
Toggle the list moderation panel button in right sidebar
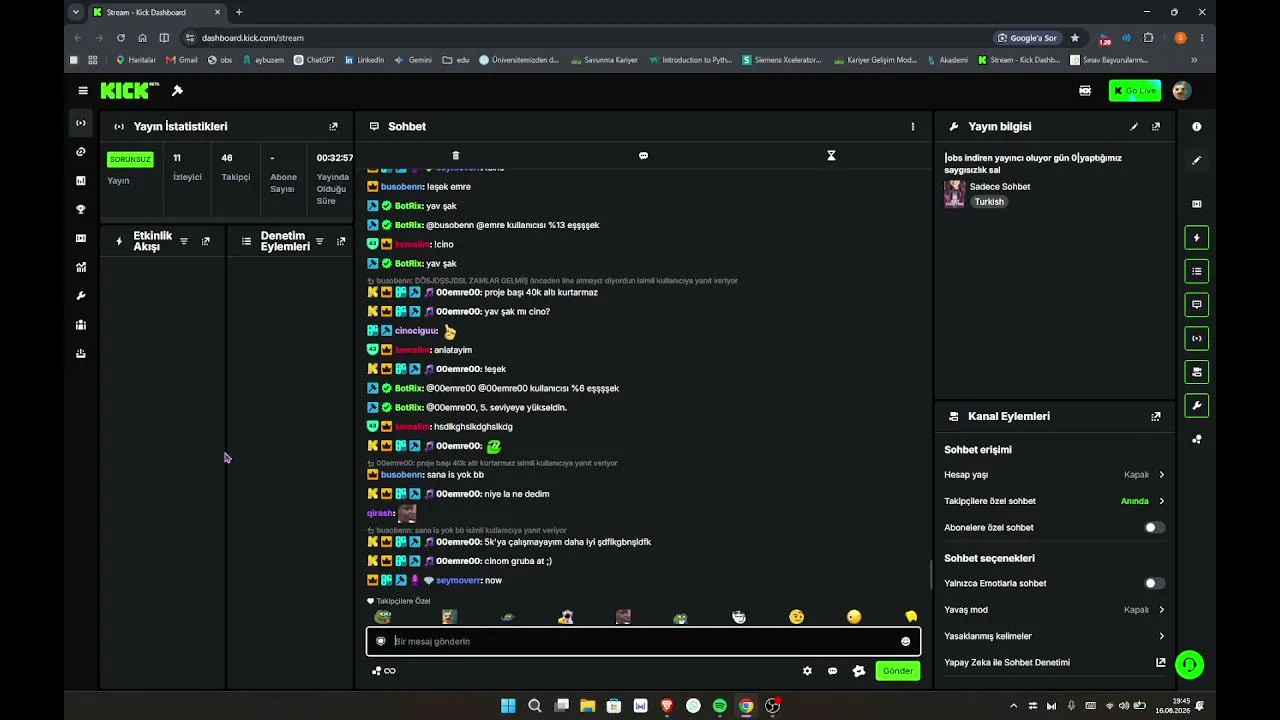[1197, 271]
